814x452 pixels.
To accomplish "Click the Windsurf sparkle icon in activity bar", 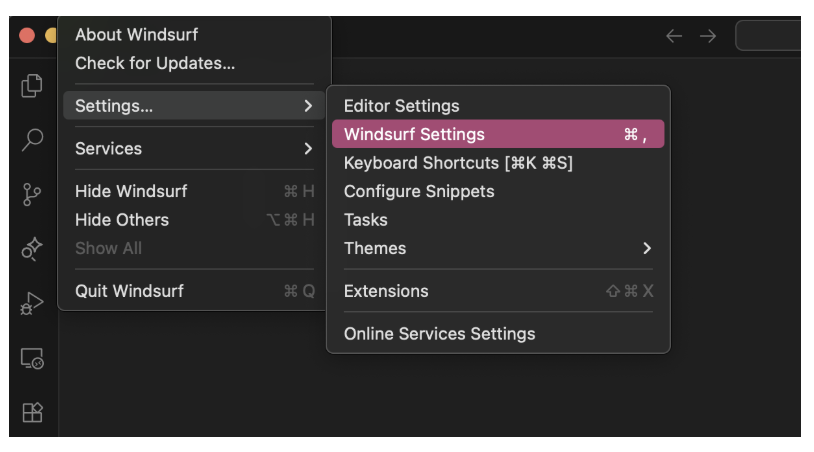I will pos(32,248).
